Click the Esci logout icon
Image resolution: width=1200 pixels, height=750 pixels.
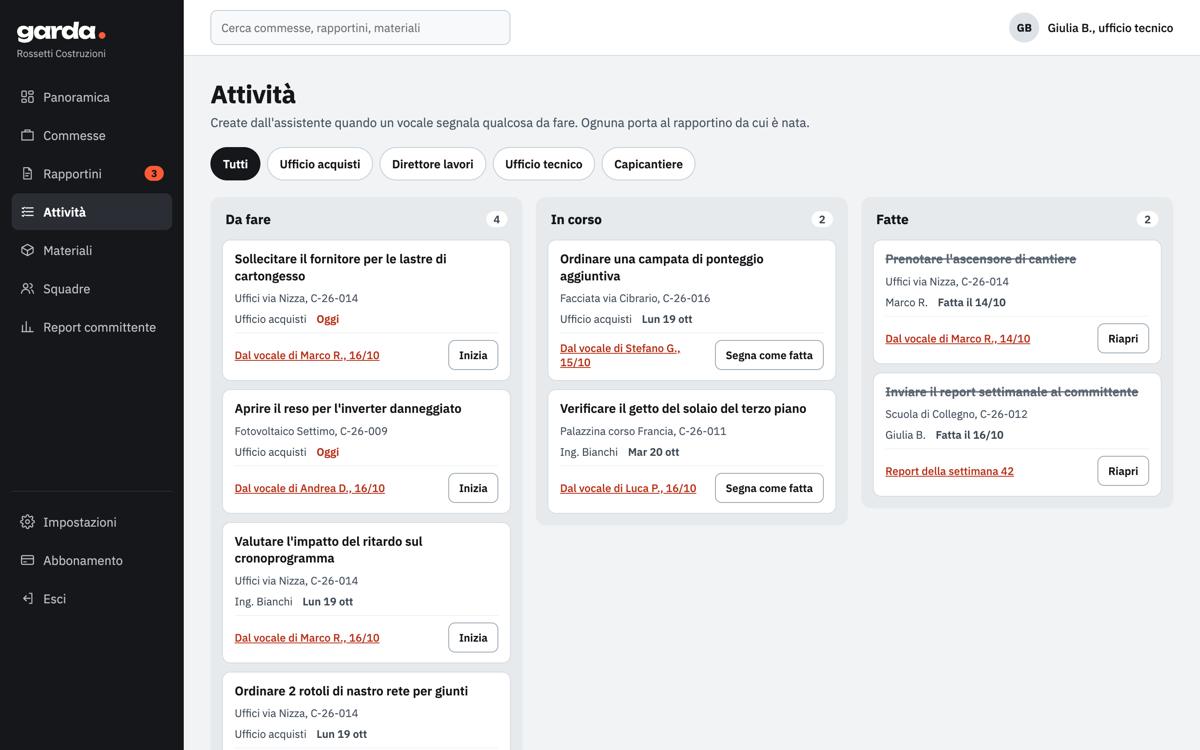coord(27,599)
